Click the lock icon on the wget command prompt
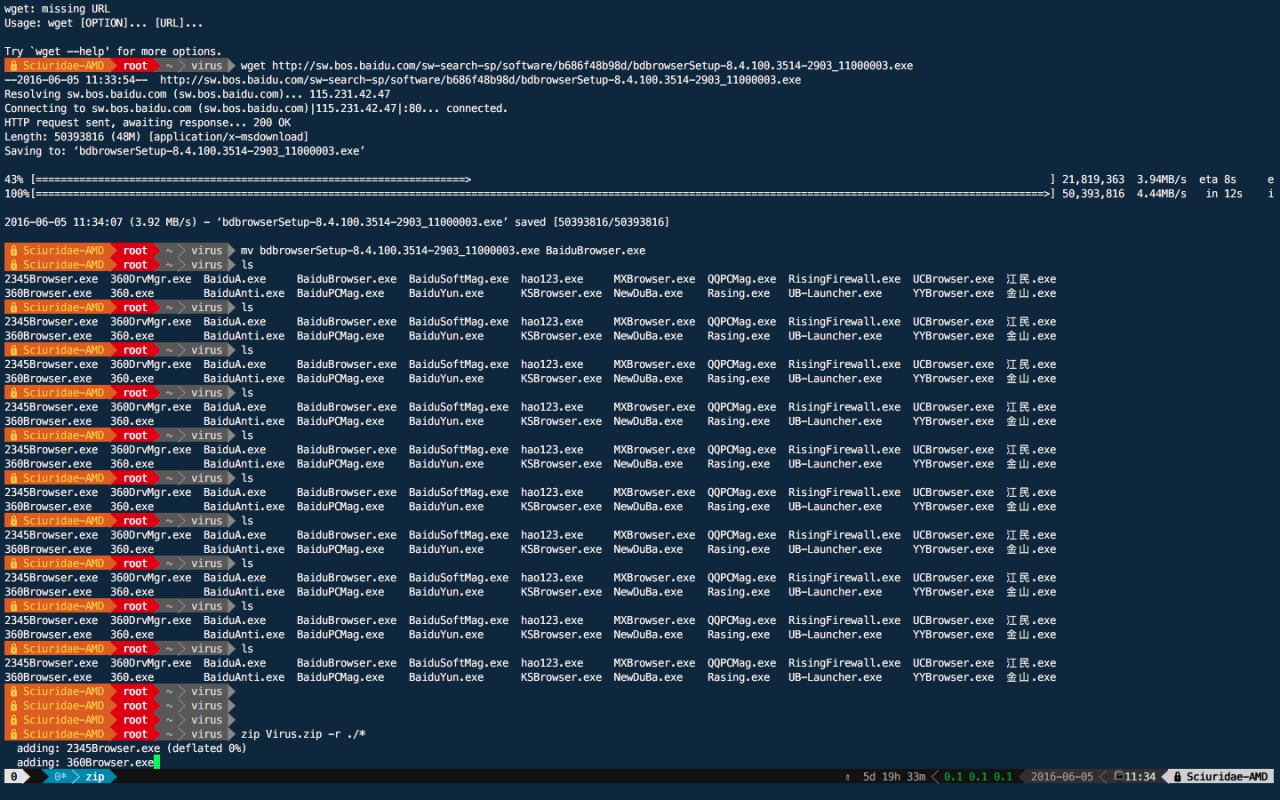This screenshot has width=1280, height=800. [x=14, y=66]
